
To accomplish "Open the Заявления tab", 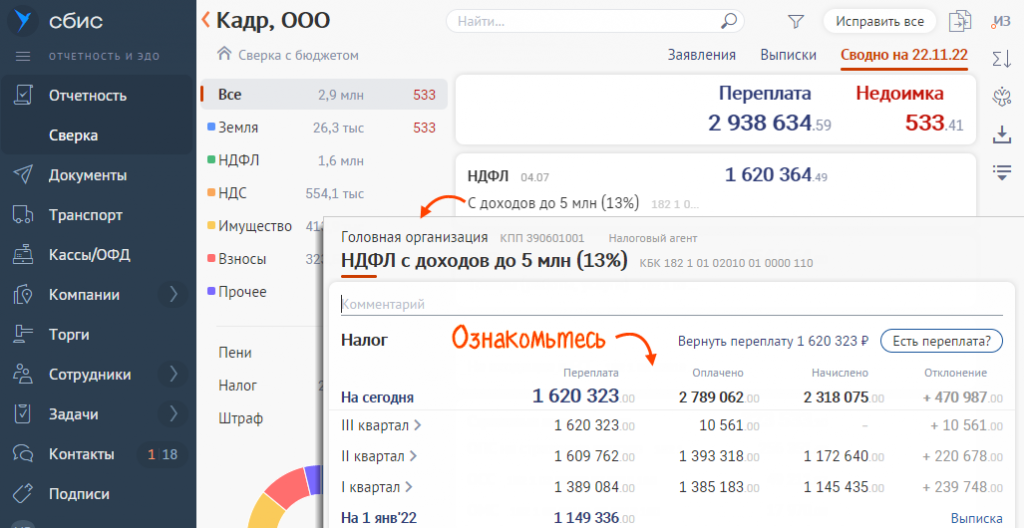I will (701, 55).
